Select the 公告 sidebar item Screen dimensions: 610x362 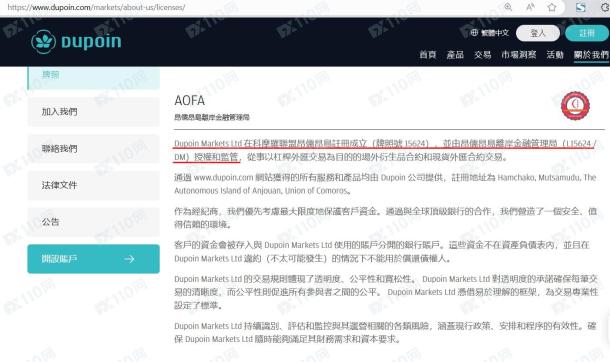pyautogui.click(x=93, y=222)
